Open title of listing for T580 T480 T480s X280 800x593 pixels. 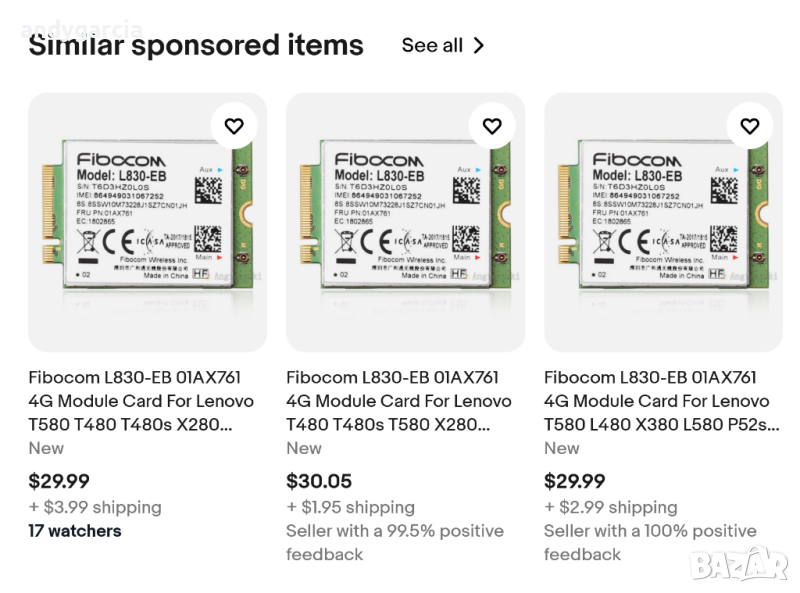(x=141, y=401)
